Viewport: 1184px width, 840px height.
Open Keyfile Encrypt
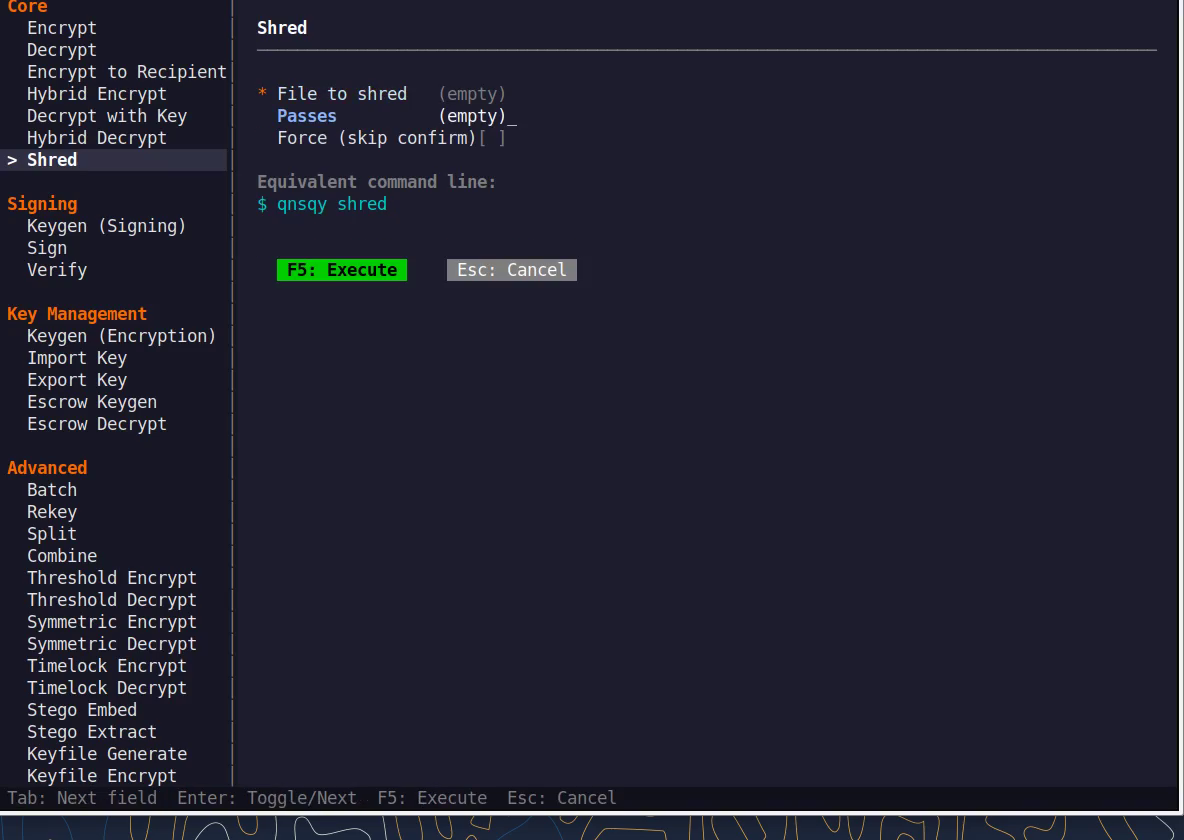(x=102, y=775)
